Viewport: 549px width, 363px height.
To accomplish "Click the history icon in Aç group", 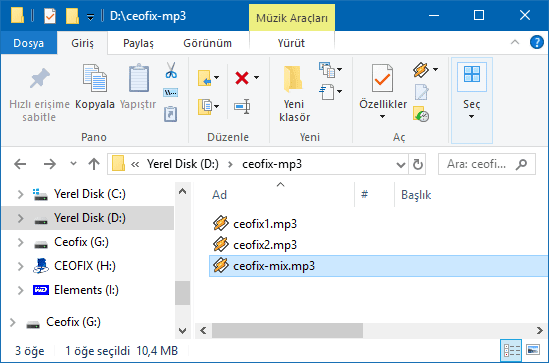I will [x=421, y=114].
